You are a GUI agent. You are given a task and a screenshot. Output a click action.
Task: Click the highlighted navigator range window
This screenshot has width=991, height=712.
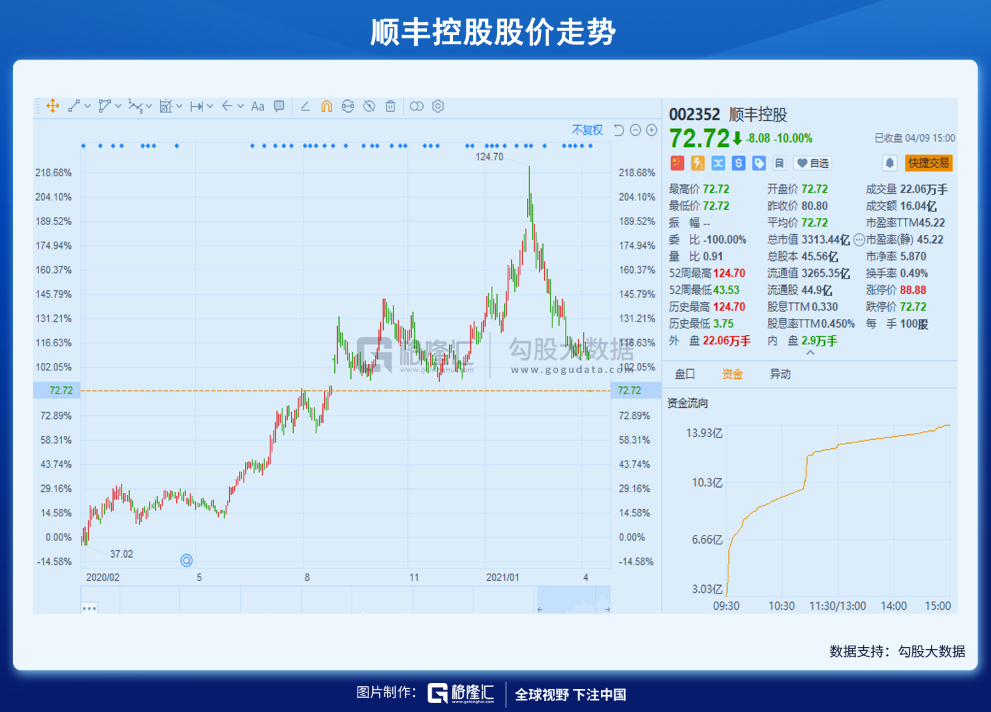click(573, 600)
